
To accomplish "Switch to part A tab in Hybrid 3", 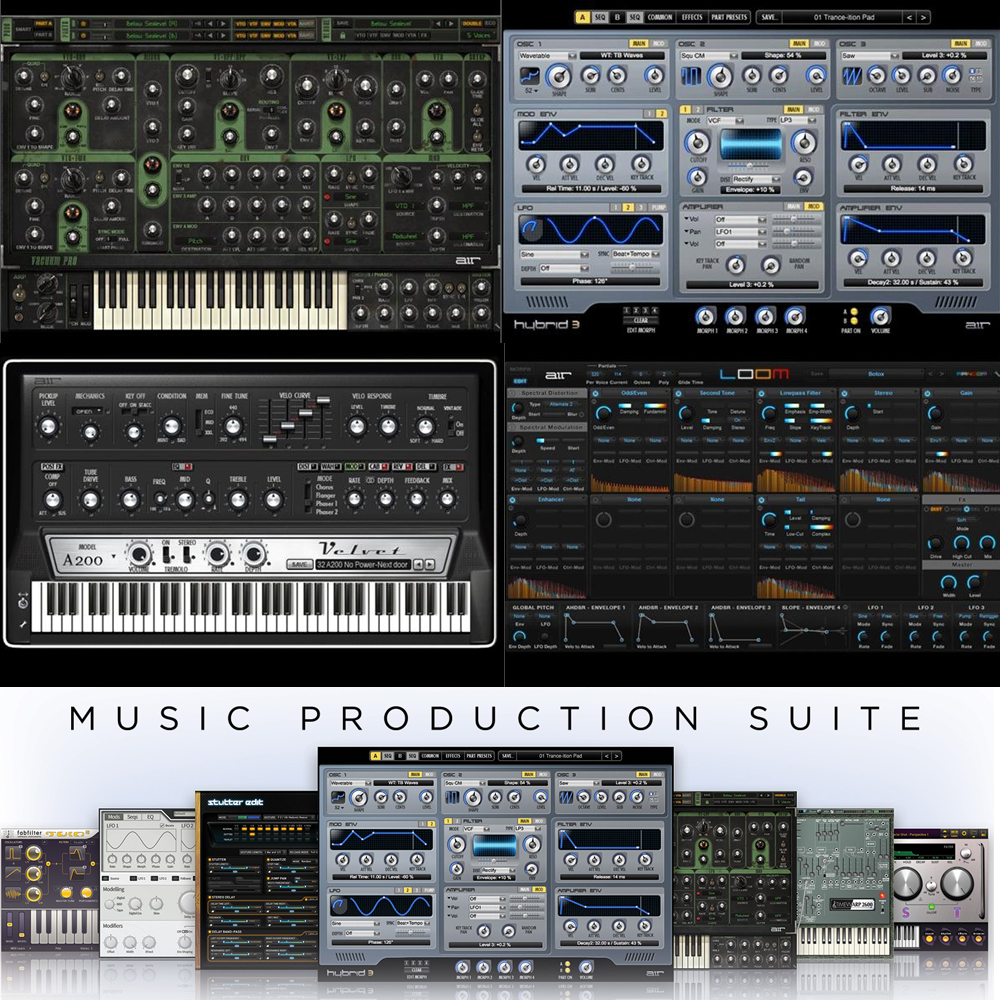I will (582, 17).
